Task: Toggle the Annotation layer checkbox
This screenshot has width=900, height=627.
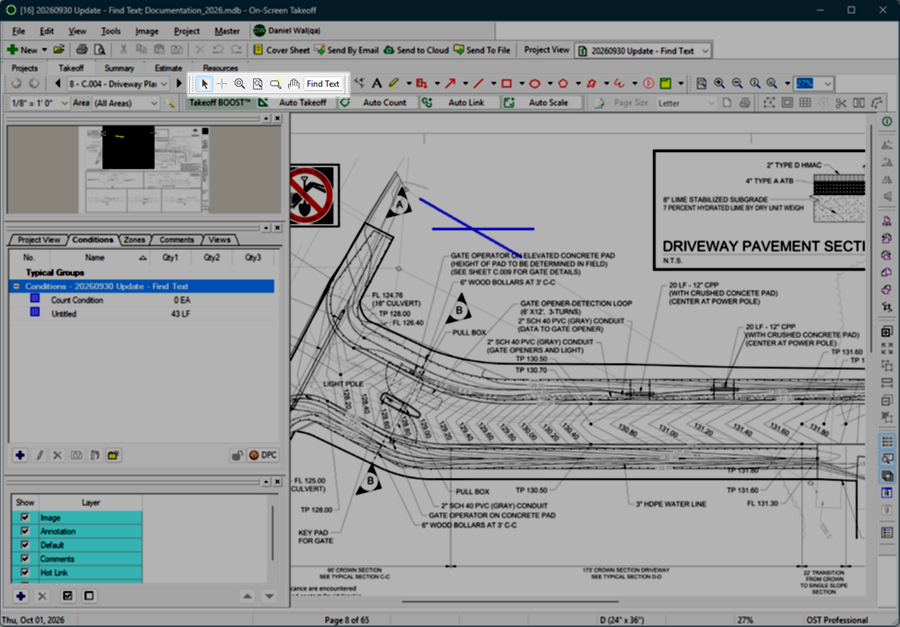Action: 25,531
